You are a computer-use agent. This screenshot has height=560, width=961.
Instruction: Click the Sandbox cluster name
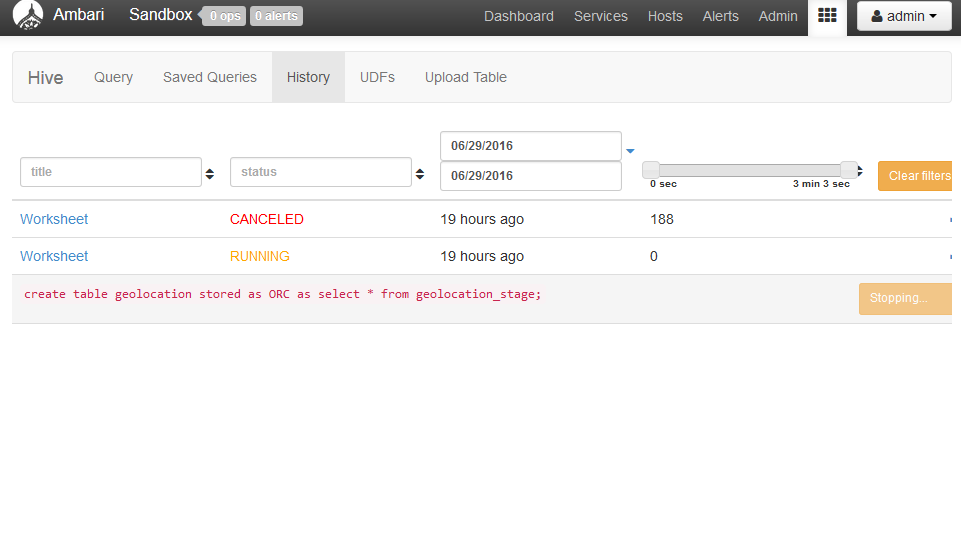tap(161, 15)
